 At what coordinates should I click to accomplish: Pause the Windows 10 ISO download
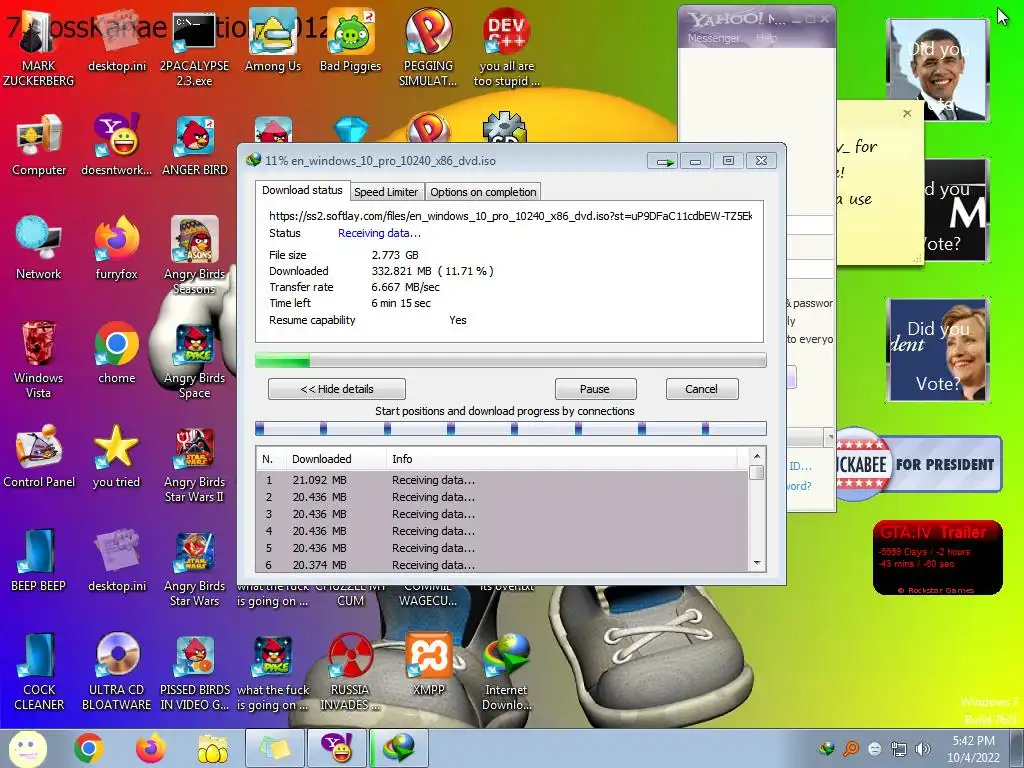tap(595, 389)
